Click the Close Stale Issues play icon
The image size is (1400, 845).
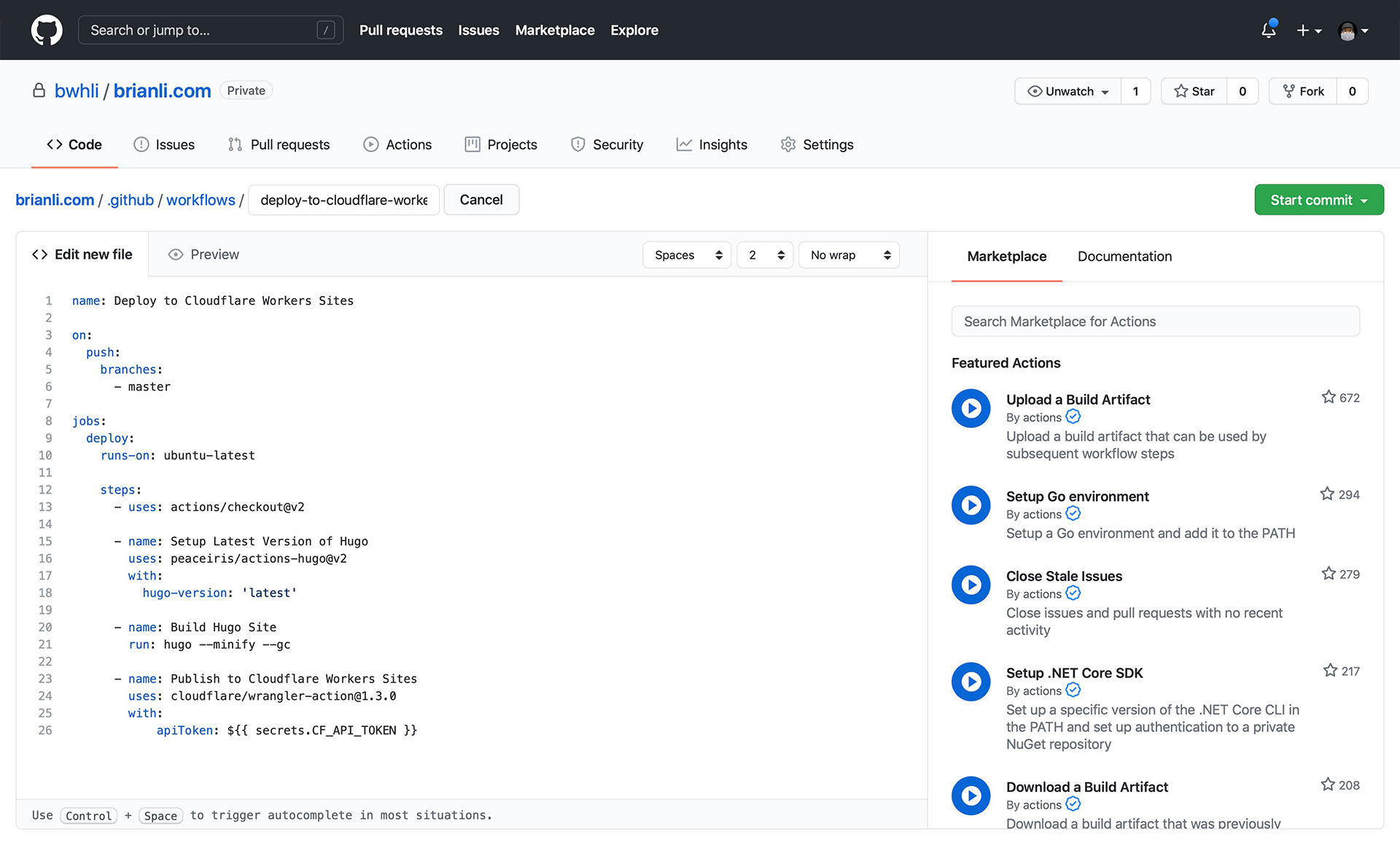pyautogui.click(x=971, y=585)
